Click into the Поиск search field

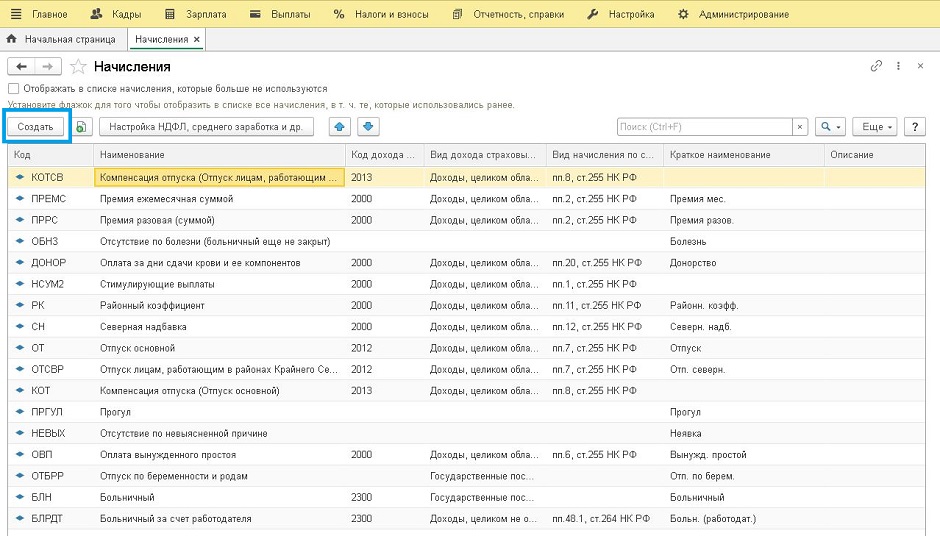click(x=704, y=127)
